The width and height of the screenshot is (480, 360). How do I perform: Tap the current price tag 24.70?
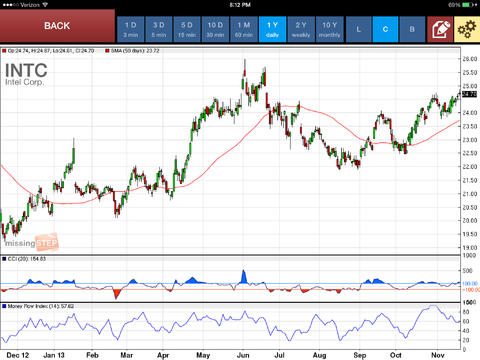(470, 94)
